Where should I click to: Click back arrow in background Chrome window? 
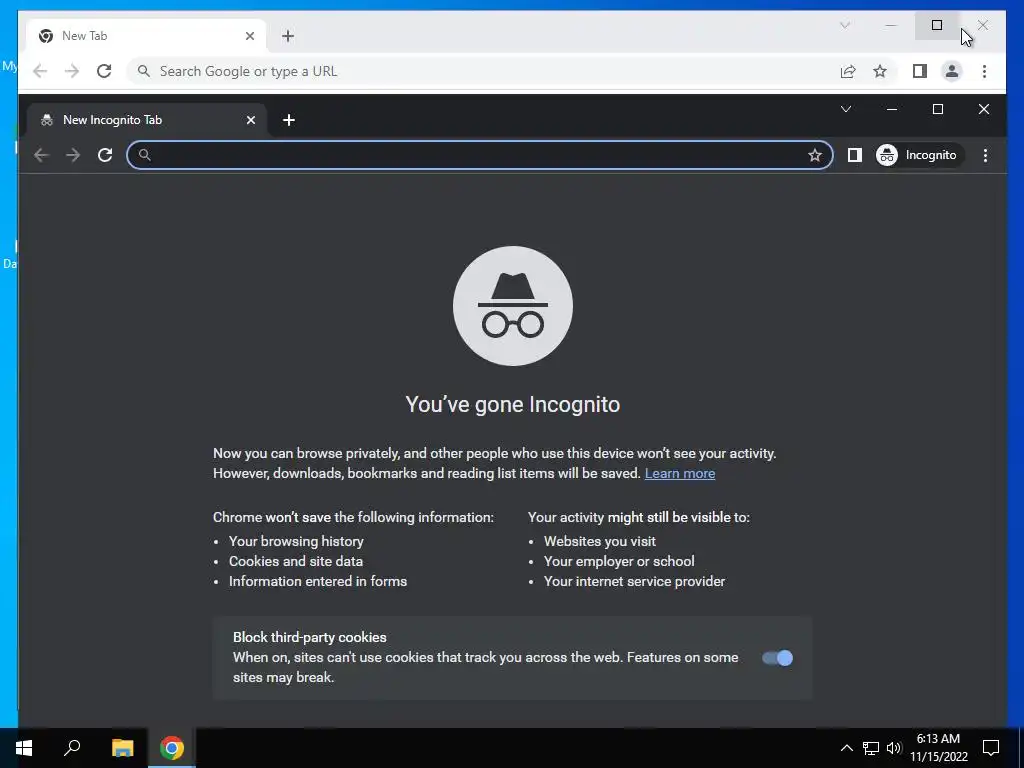pyautogui.click(x=40, y=71)
